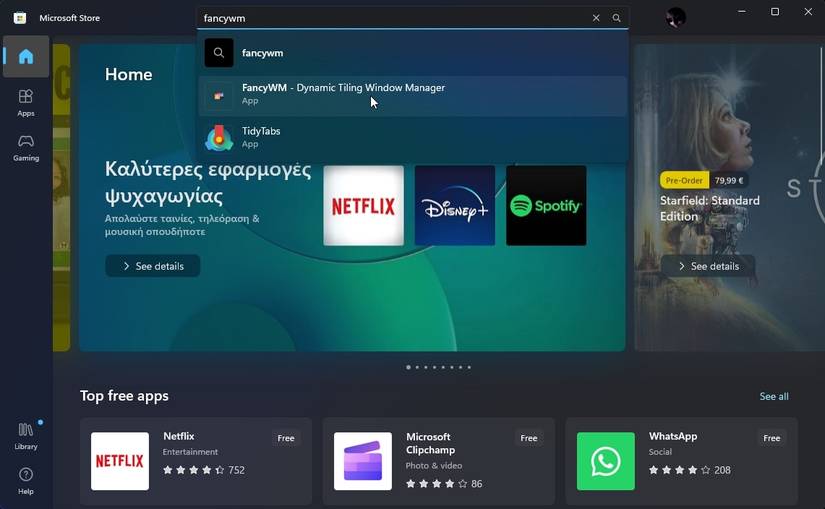Click the search icon next to fancywm suggestion
The image size is (825, 509).
pos(219,53)
